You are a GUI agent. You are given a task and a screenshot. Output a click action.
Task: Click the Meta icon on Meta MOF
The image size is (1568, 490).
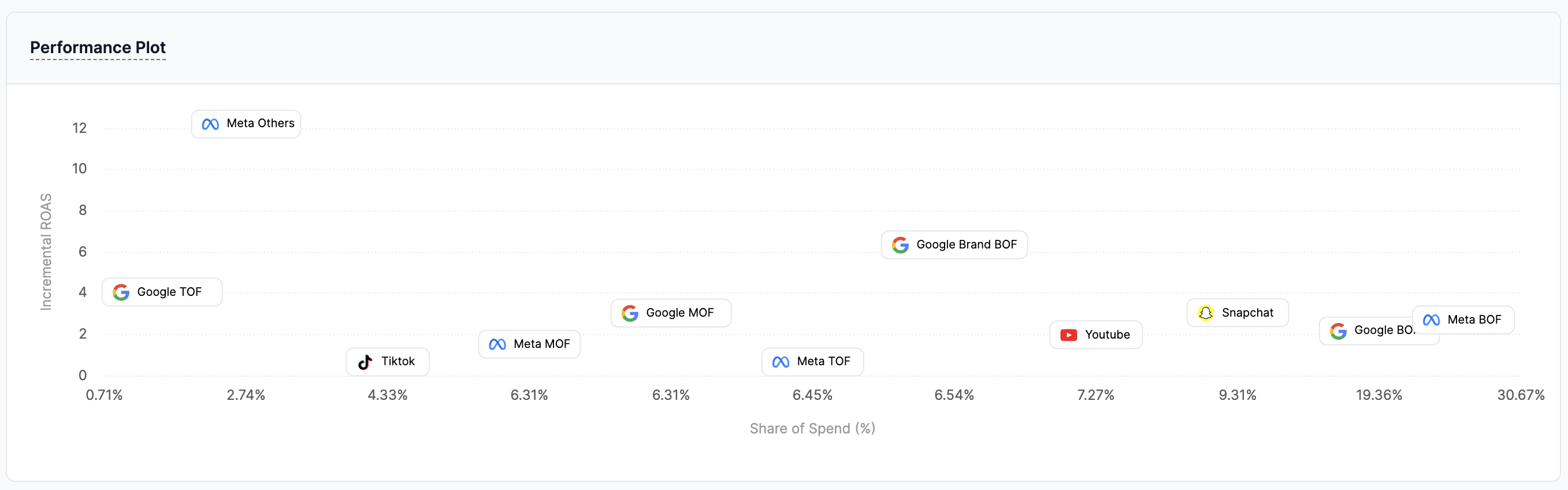pyautogui.click(x=497, y=344)
